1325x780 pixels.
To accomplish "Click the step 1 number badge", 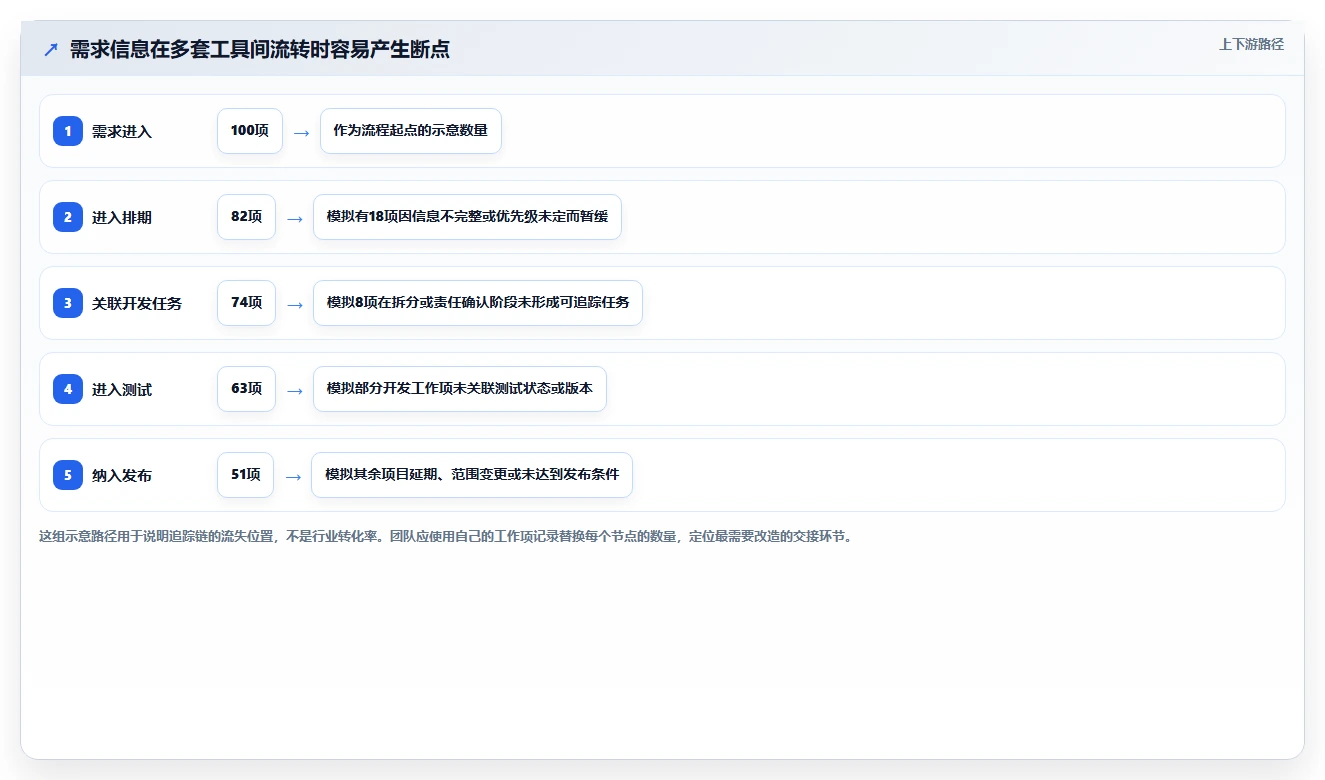I will click(68, 131).
